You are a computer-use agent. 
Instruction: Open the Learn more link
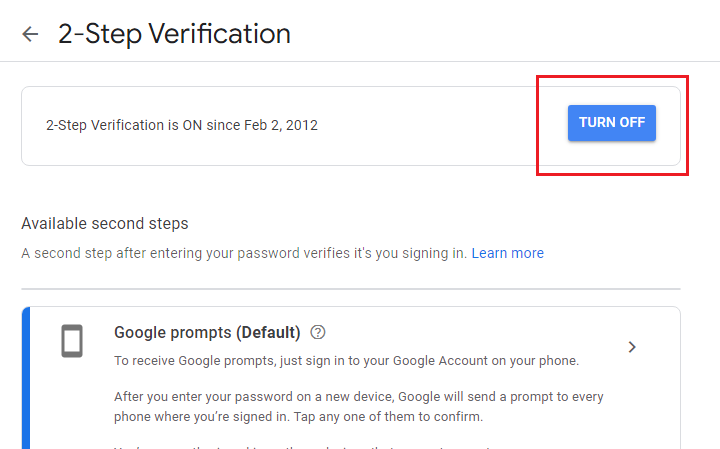tap(507, 253)
